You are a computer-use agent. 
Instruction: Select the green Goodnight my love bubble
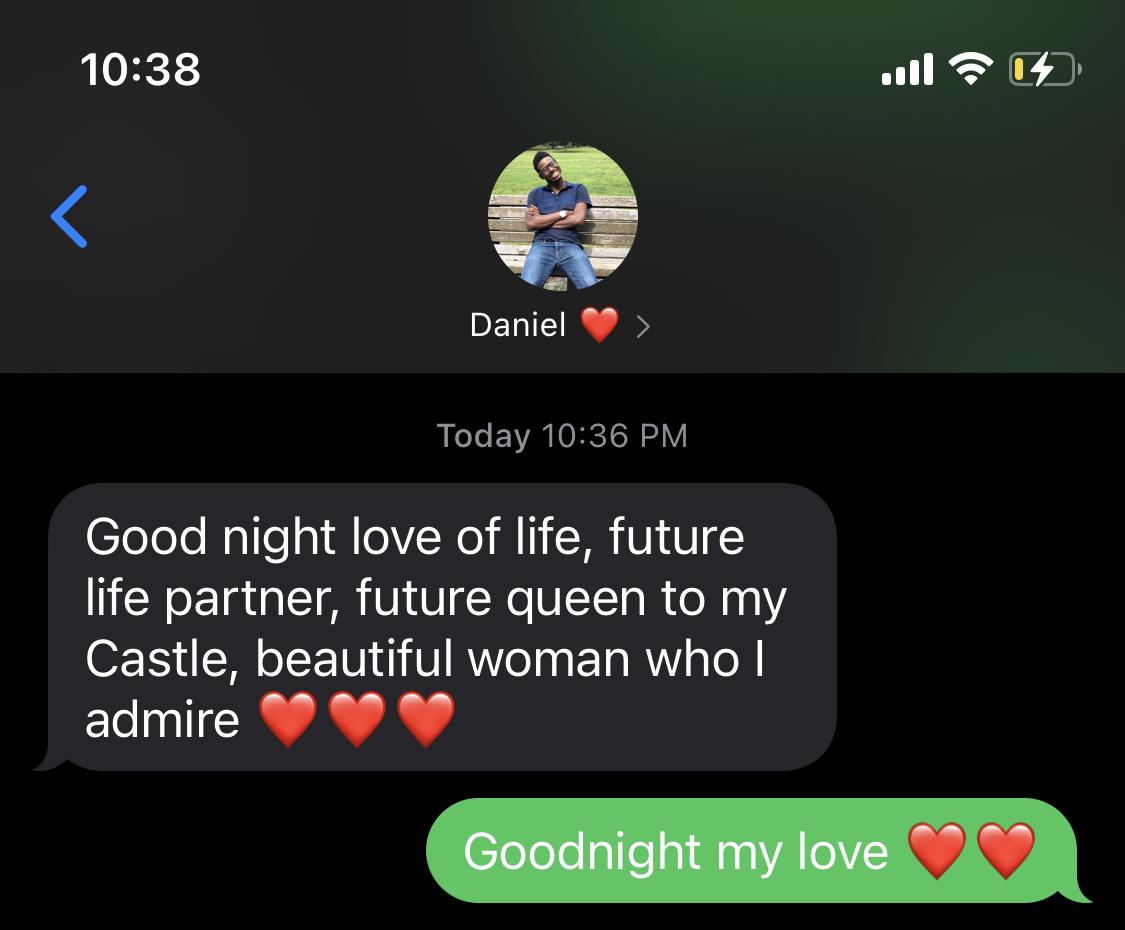point(757,850)
